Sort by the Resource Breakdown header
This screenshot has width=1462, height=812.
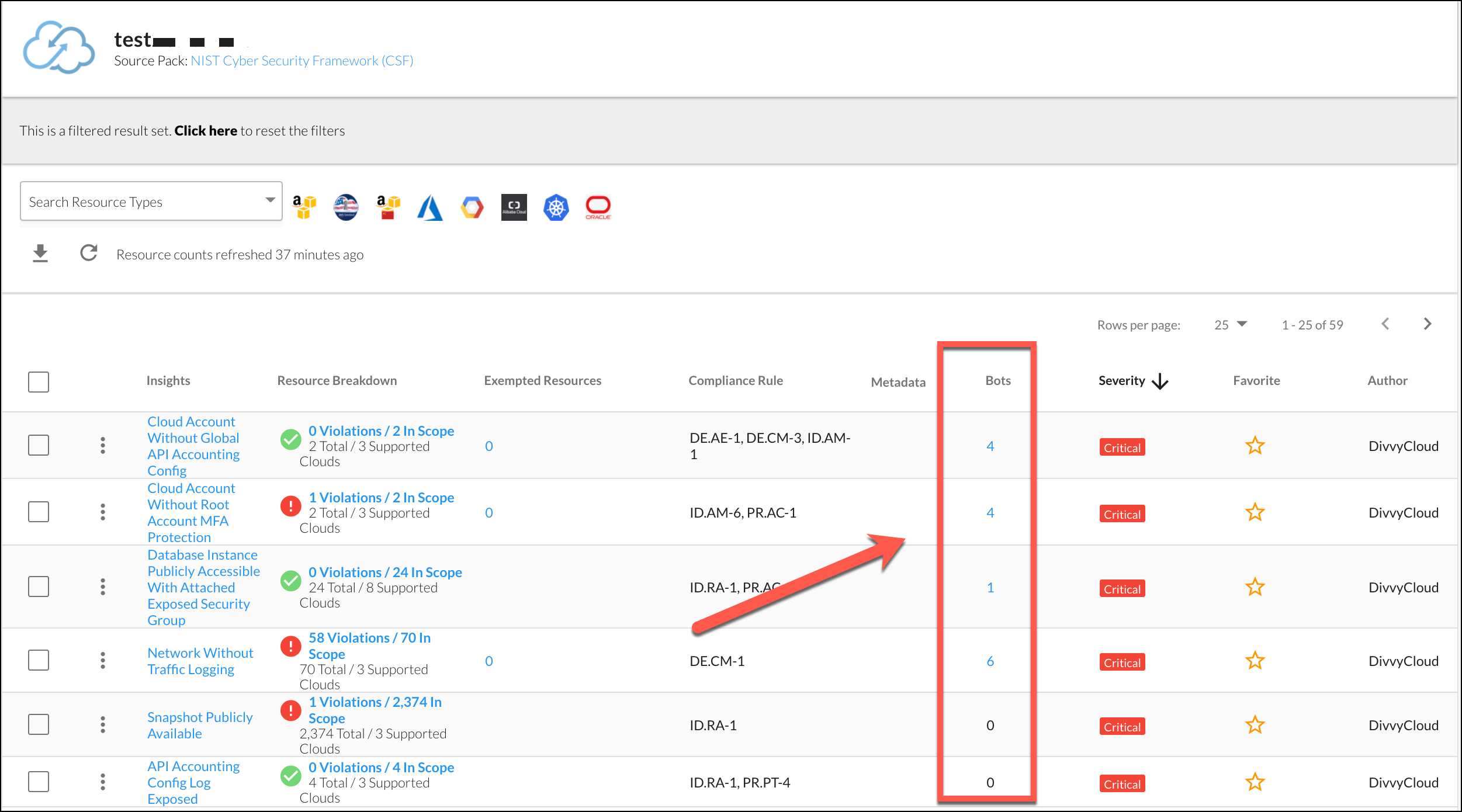[337, 381]
